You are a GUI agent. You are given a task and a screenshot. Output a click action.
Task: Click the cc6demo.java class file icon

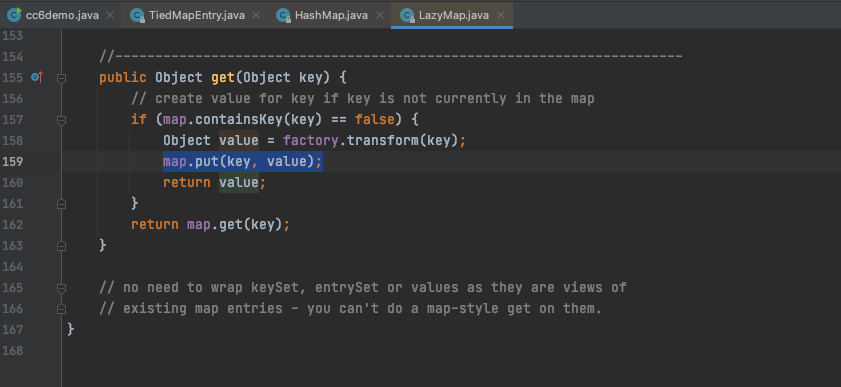14,15
